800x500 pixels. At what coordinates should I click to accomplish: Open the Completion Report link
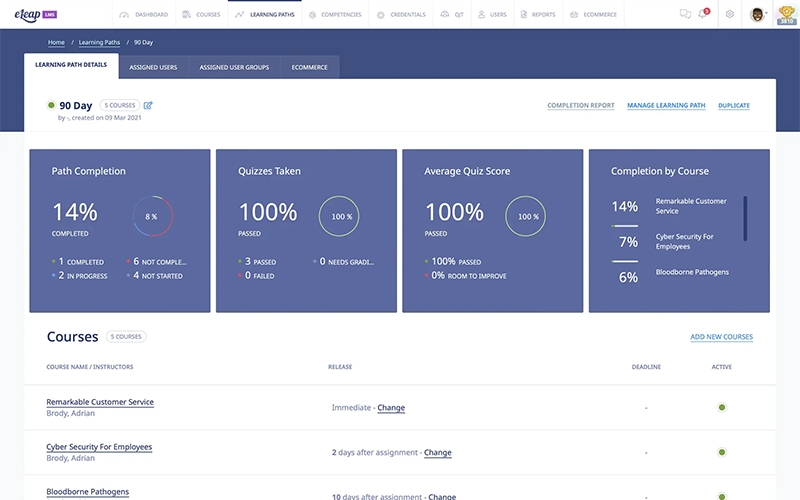coord(580,105)
